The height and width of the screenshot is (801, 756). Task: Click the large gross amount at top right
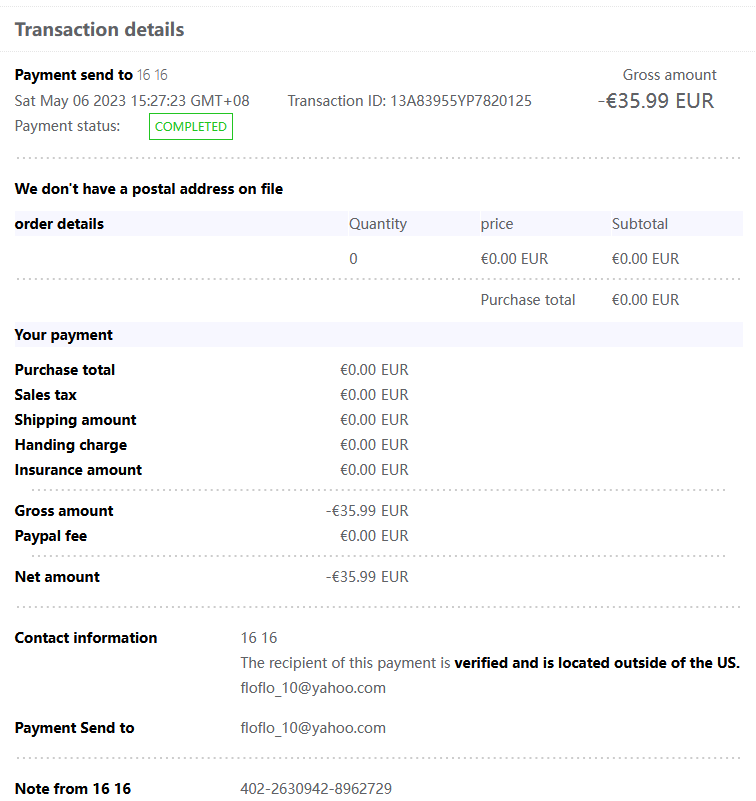[656, 101]
